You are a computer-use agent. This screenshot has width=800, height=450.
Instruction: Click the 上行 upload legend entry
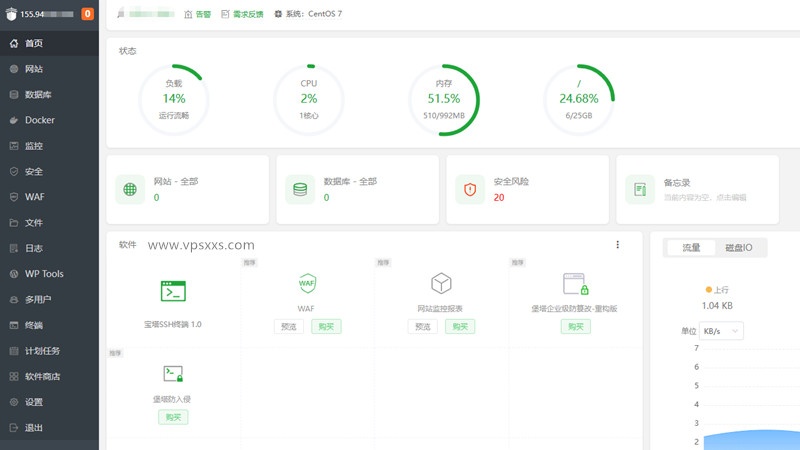click(717, 290)
